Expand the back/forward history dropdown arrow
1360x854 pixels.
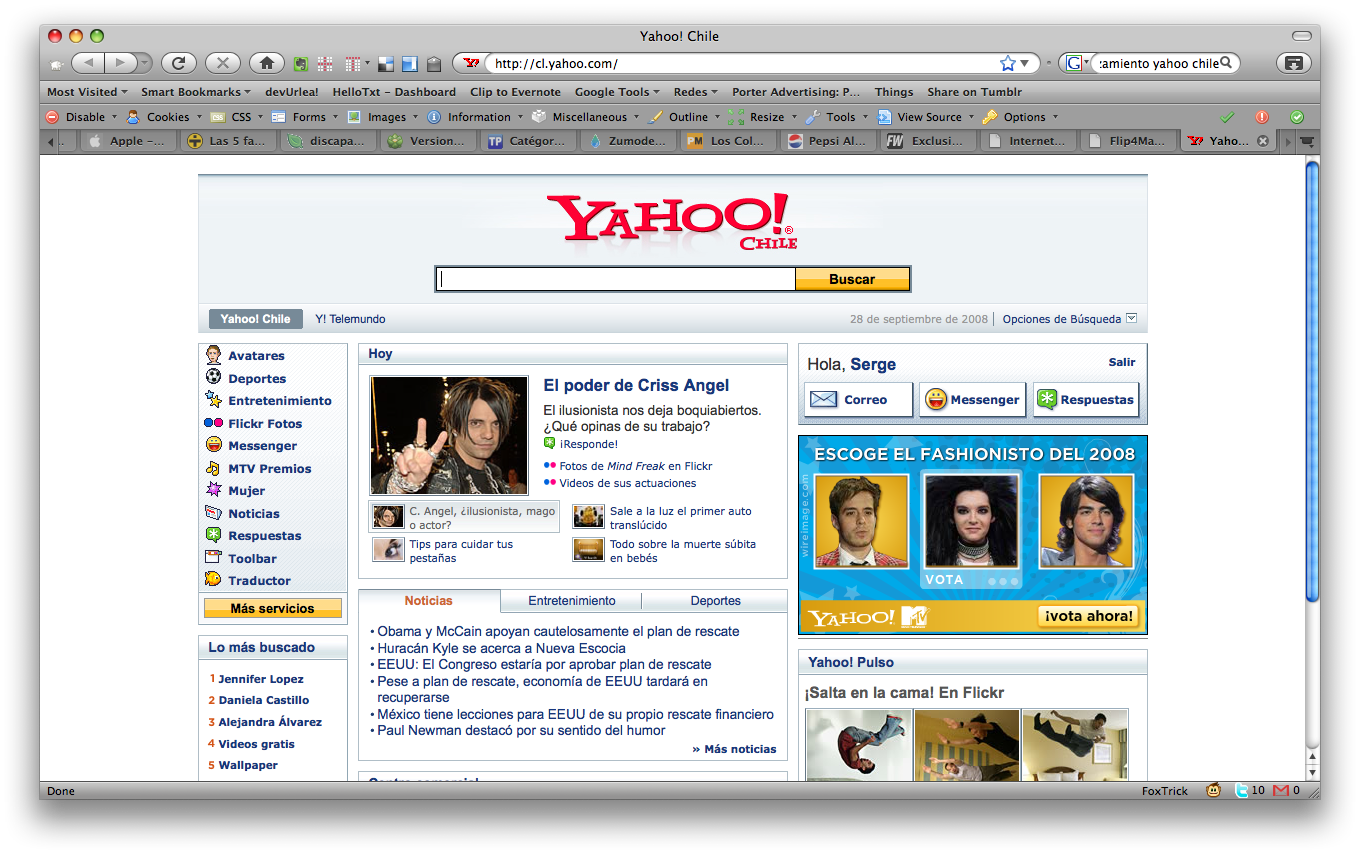tap(145, 63)
